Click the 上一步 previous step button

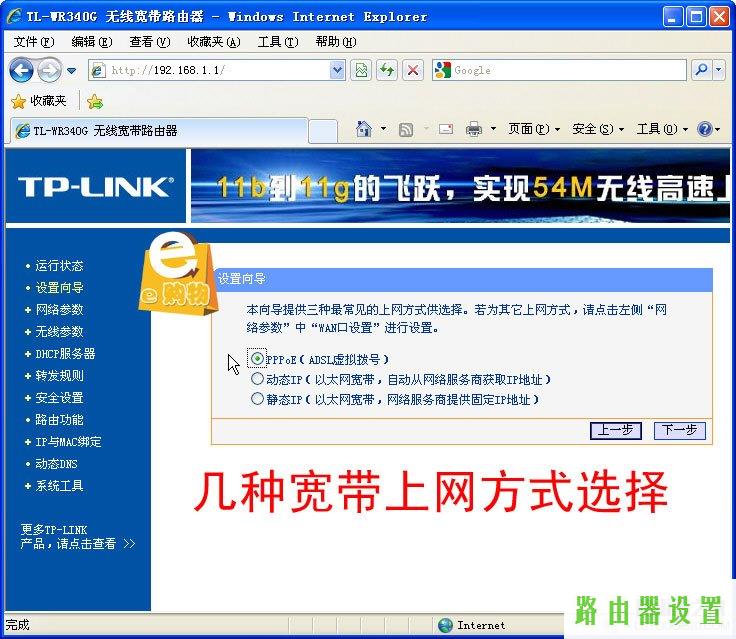pyautogui.click(x=615, y=430)
